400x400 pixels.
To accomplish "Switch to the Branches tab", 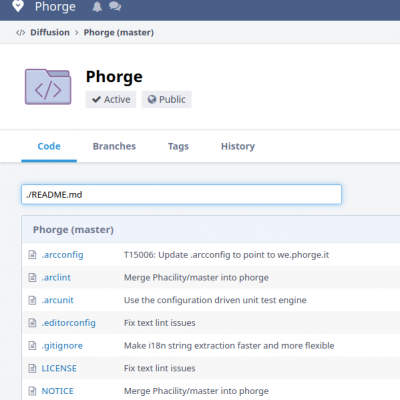I will [114, 146].
